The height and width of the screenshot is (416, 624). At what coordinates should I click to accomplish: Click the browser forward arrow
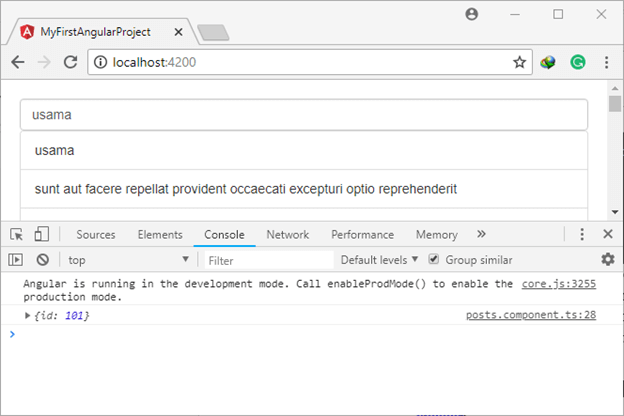(x=44, y=62)
